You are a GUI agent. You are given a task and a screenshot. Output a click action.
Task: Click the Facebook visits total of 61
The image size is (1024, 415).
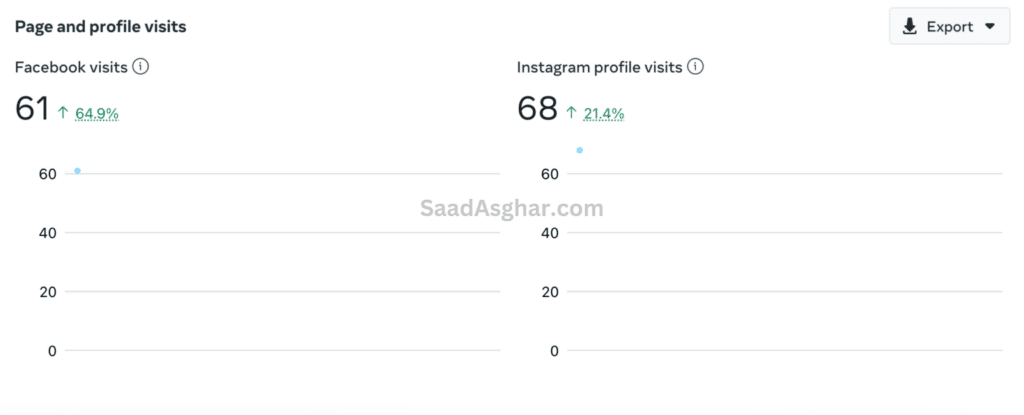(32, 108)
